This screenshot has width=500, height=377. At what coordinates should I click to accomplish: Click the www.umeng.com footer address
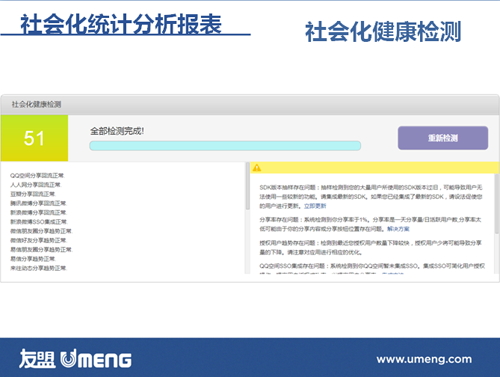point(424,359)
